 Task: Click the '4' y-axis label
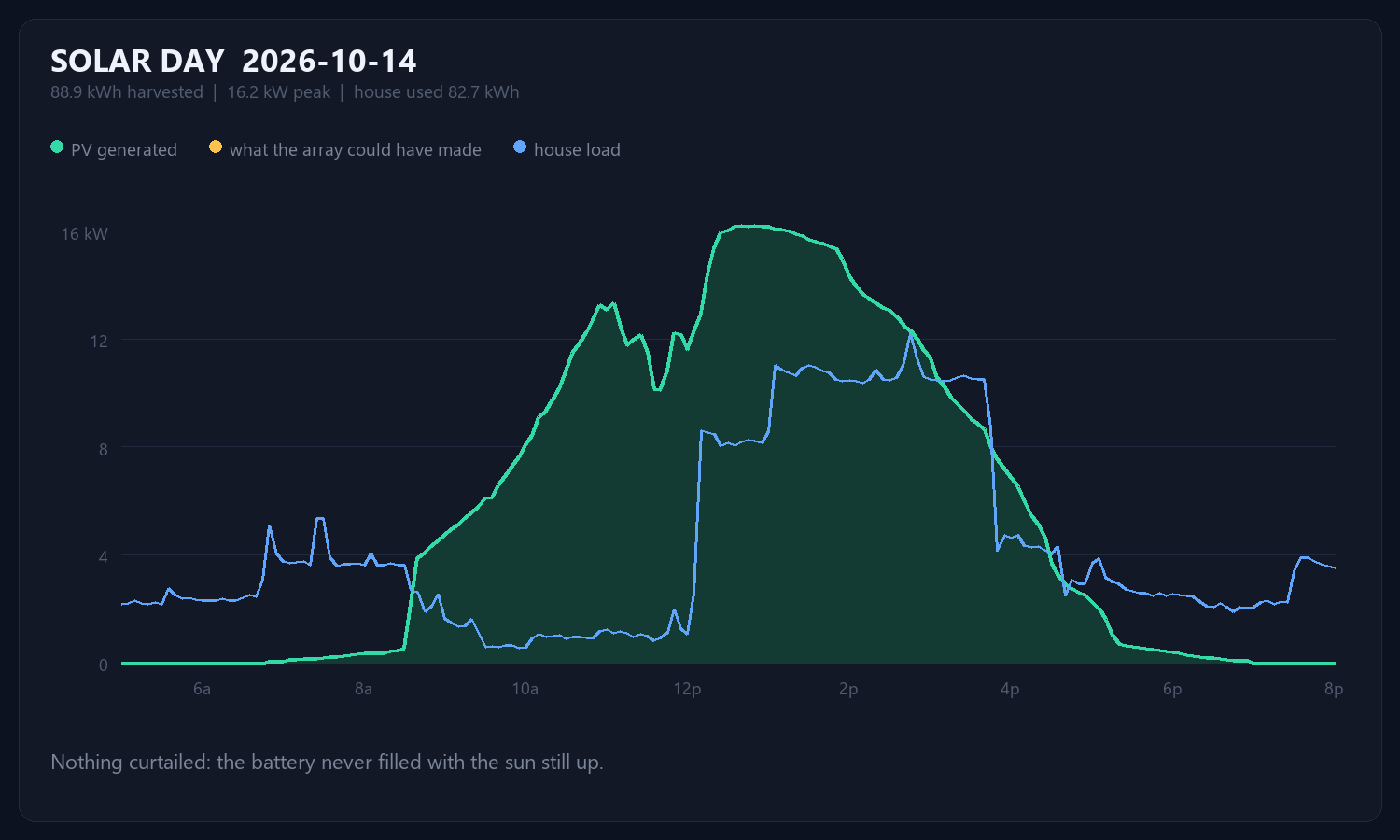click(x=104, y=557)
